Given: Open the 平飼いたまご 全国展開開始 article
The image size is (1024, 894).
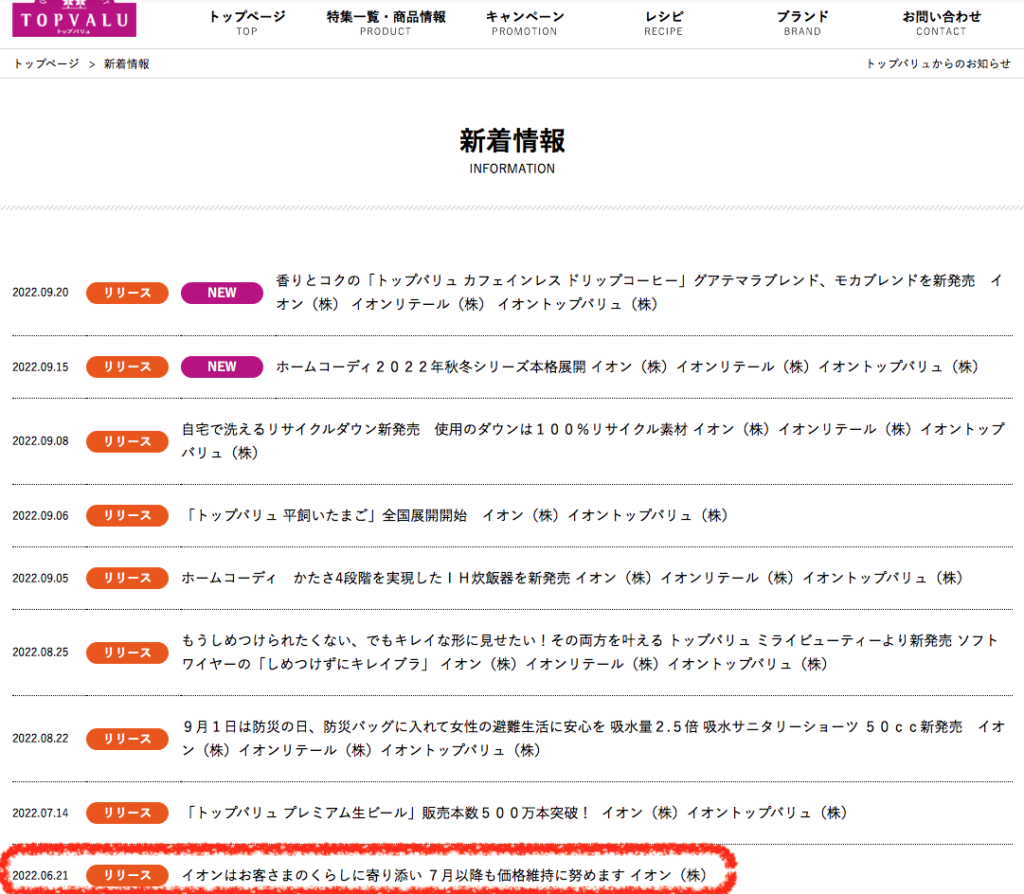Looking at the screenshot, I should pyautogui.click(x=455, y=515).
